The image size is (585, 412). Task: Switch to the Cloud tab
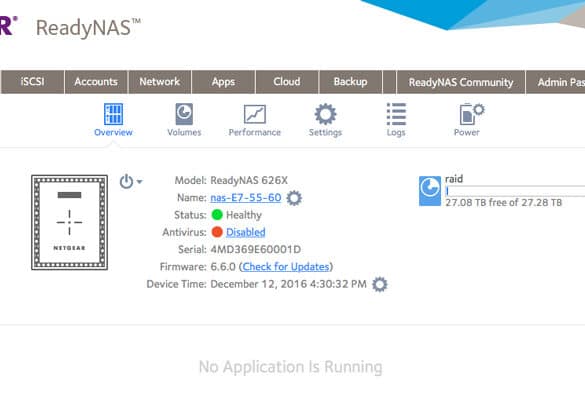287,82
